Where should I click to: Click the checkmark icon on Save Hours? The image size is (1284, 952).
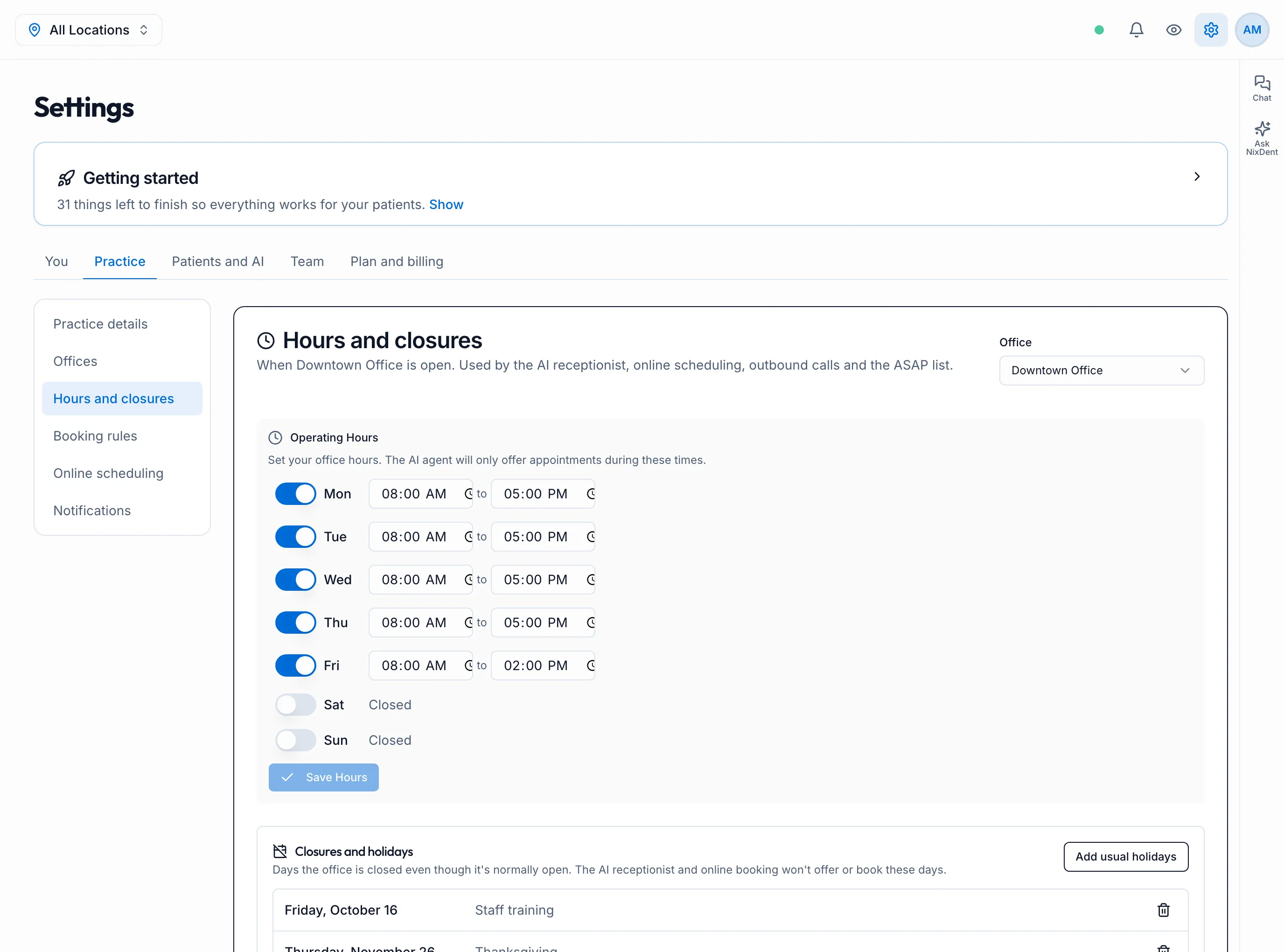click(287, 777)
